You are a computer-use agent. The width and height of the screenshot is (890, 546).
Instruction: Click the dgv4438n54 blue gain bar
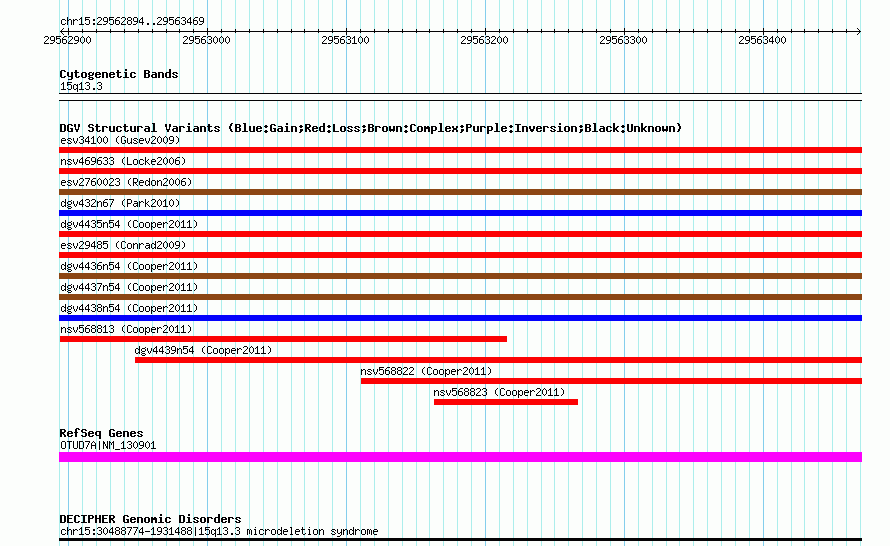460,318
